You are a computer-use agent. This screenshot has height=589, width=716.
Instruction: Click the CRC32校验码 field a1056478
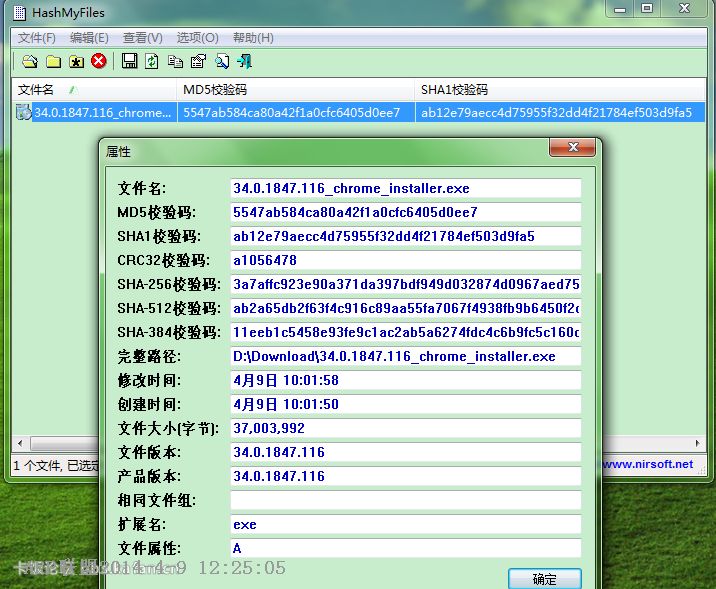[x=405, y=260]
